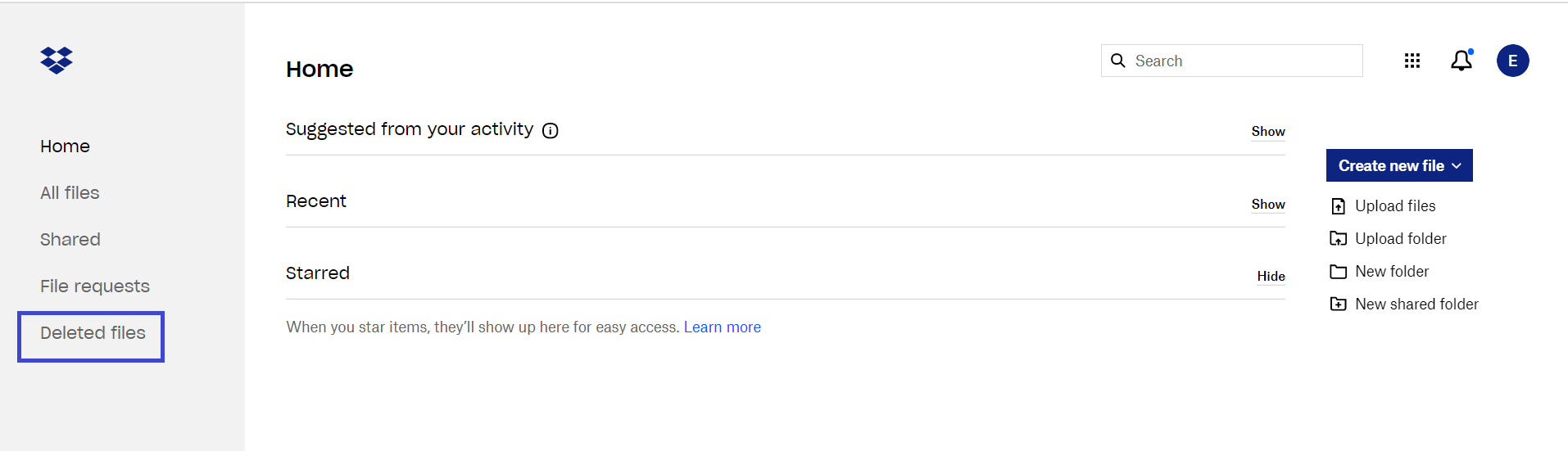
Task: Go to All files in sidebar
Action: pyautogui.click(x=70, y=193)
